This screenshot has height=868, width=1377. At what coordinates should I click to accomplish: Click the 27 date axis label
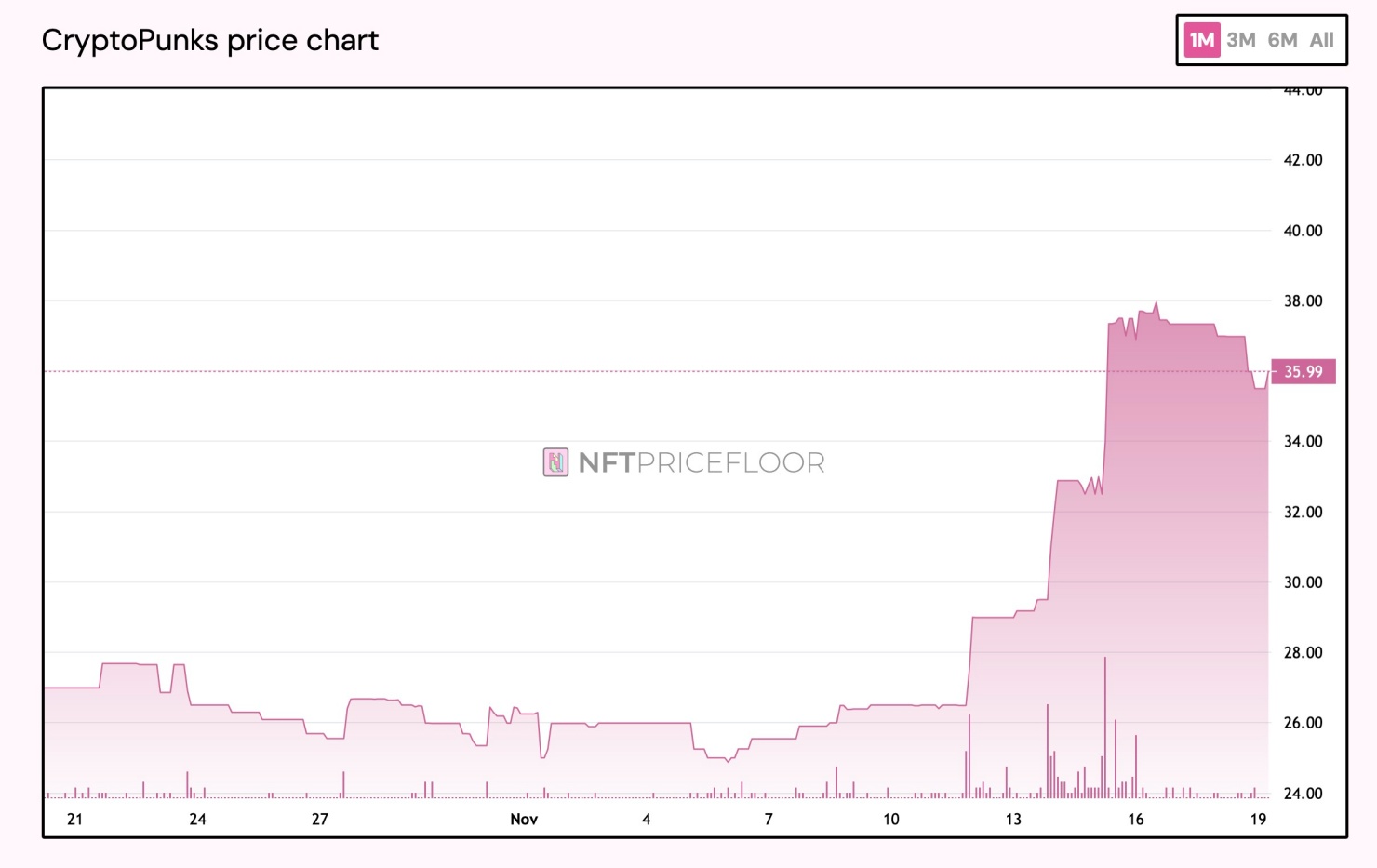coord(320,819)
